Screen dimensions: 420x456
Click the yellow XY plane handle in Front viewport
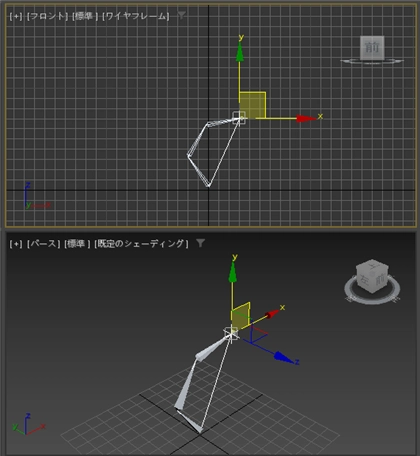(252, 105)
